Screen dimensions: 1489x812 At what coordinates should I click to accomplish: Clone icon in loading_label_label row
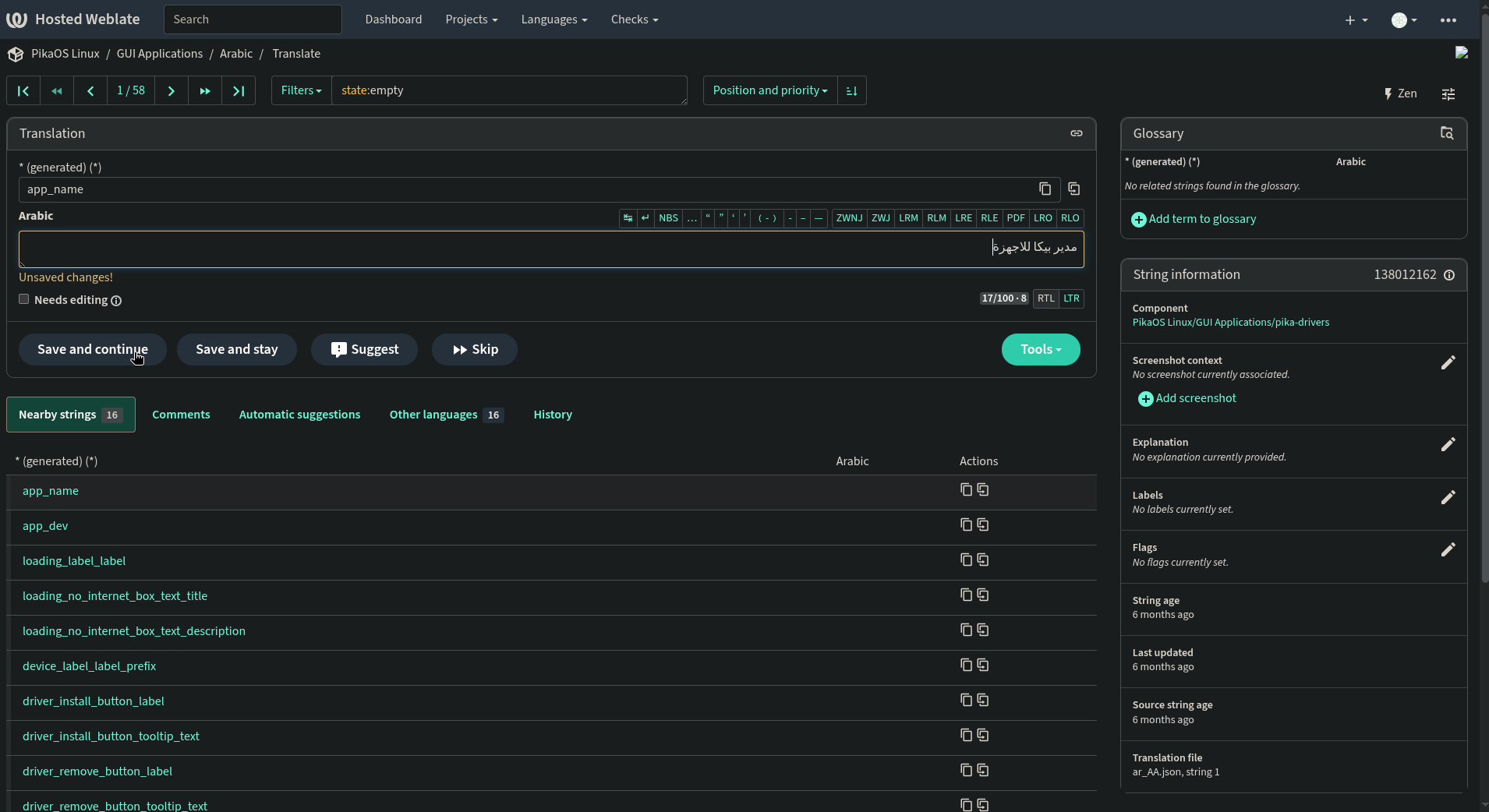coord(983,560)
